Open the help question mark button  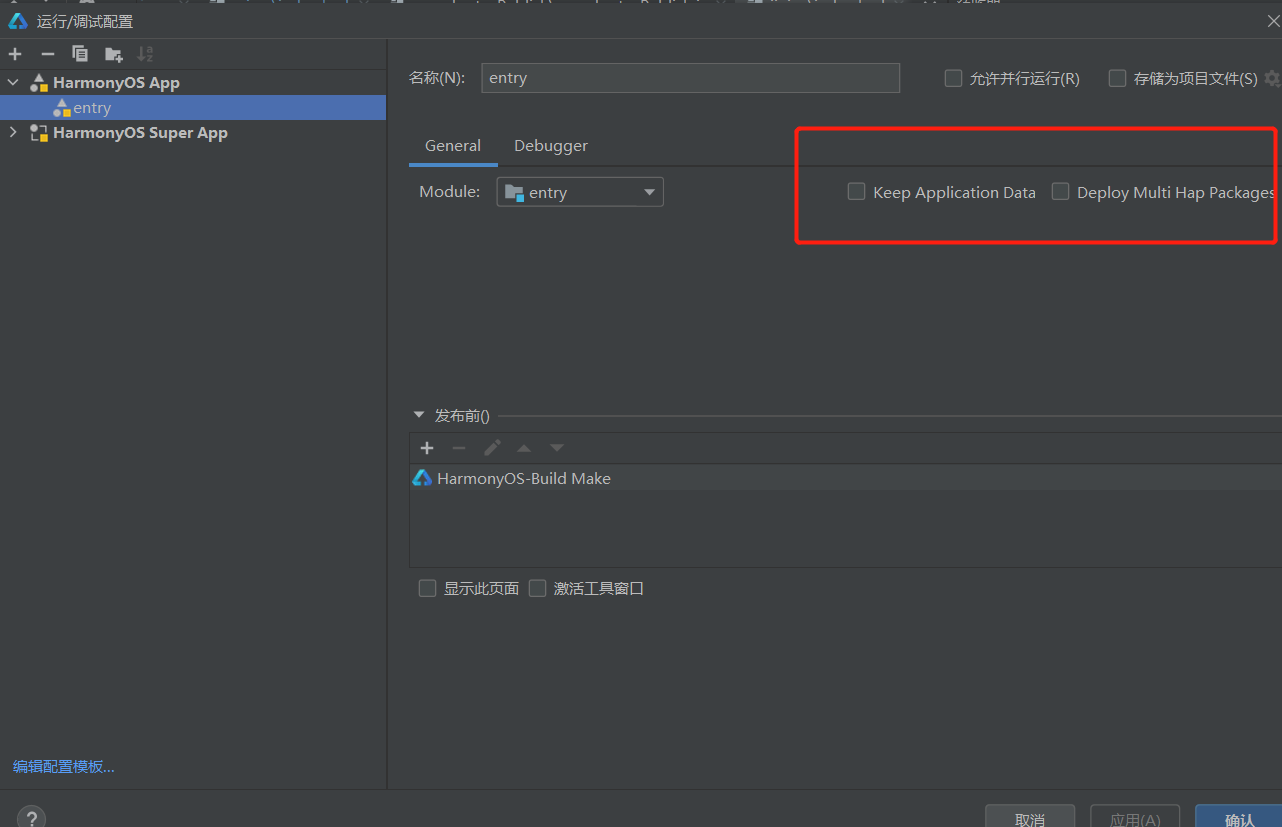click(x=31, y=818)
